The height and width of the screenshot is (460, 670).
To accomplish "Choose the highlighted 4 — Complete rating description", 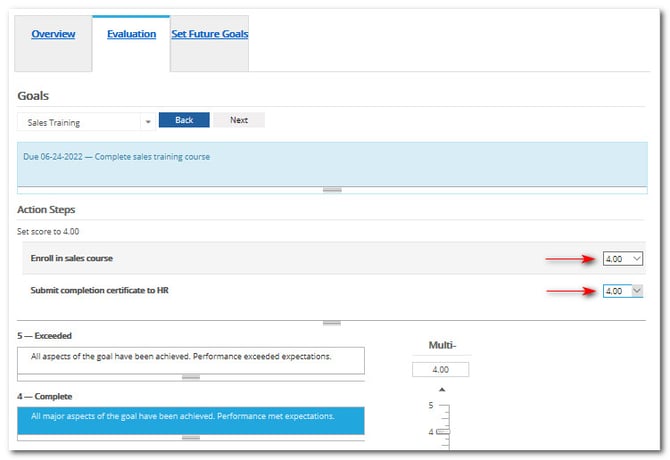I will pos(190,417).
